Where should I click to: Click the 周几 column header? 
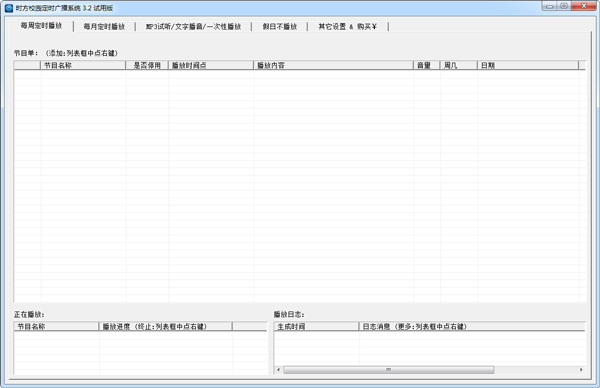click(x=458, y=65)
